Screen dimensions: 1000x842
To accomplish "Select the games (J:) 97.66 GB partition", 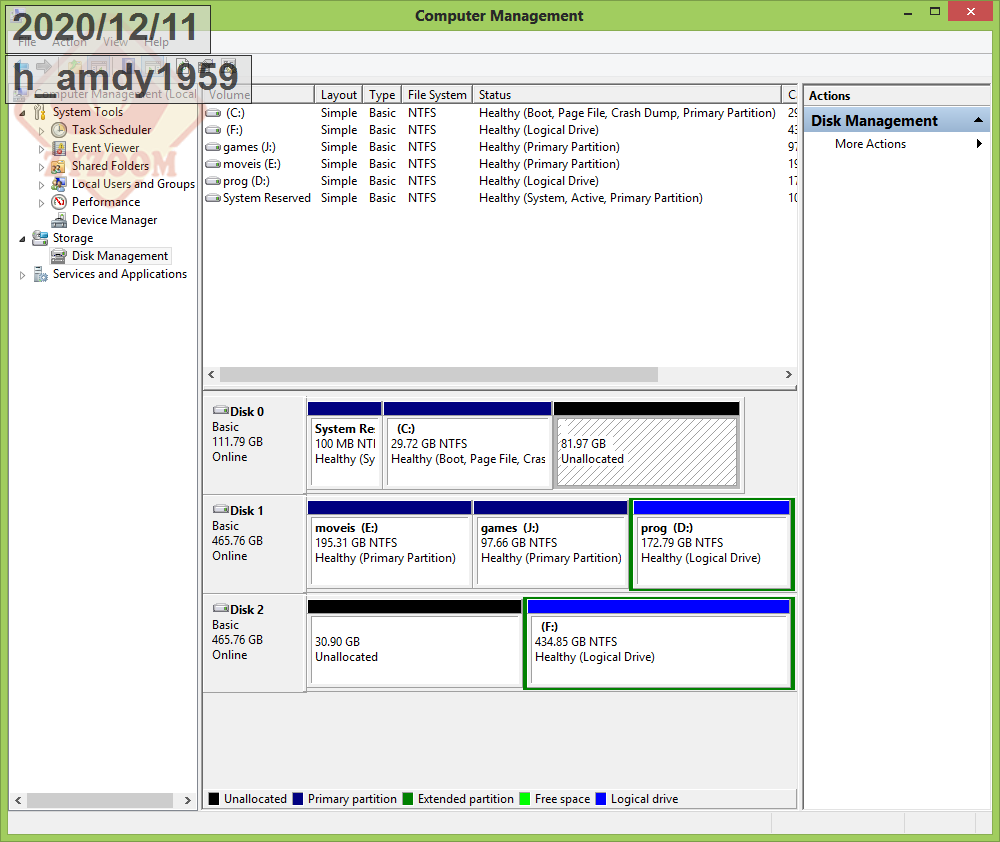I will 551,544.
